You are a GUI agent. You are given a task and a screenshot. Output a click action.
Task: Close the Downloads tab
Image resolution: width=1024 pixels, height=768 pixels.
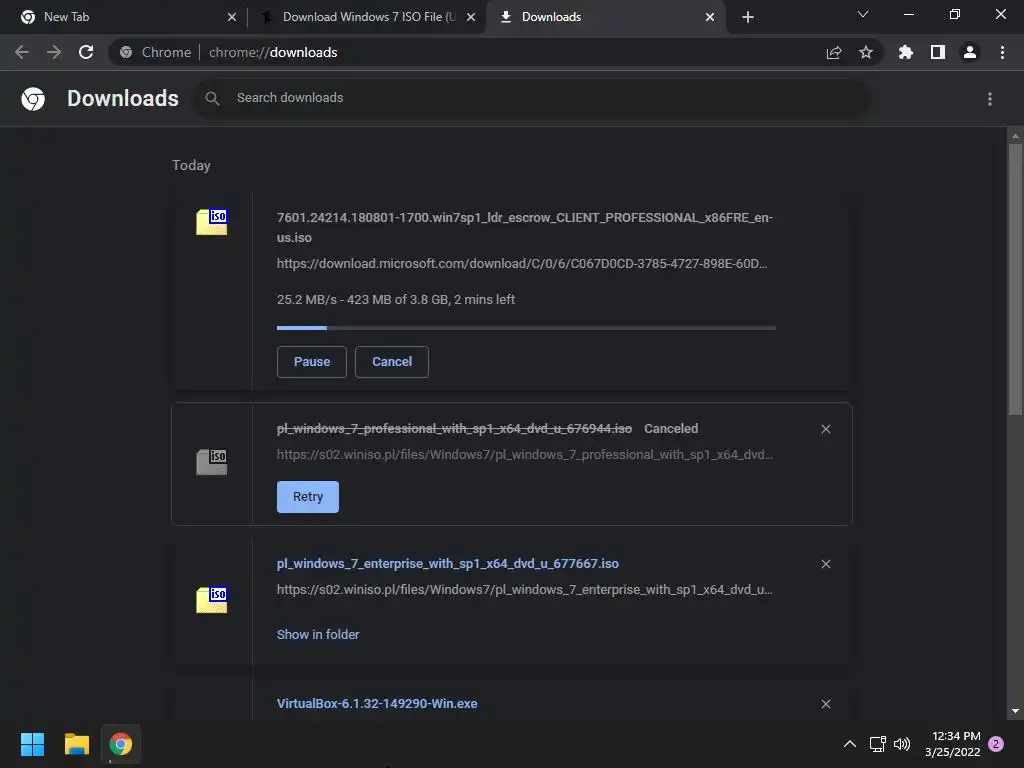tap(710, 17)
